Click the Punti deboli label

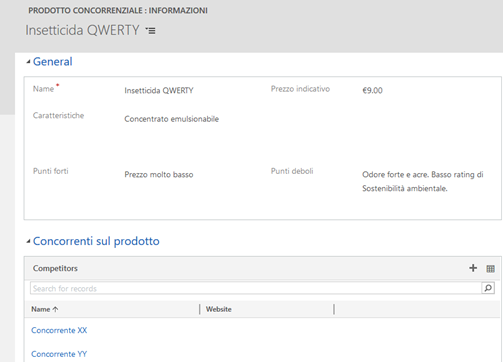coord(292,171)
